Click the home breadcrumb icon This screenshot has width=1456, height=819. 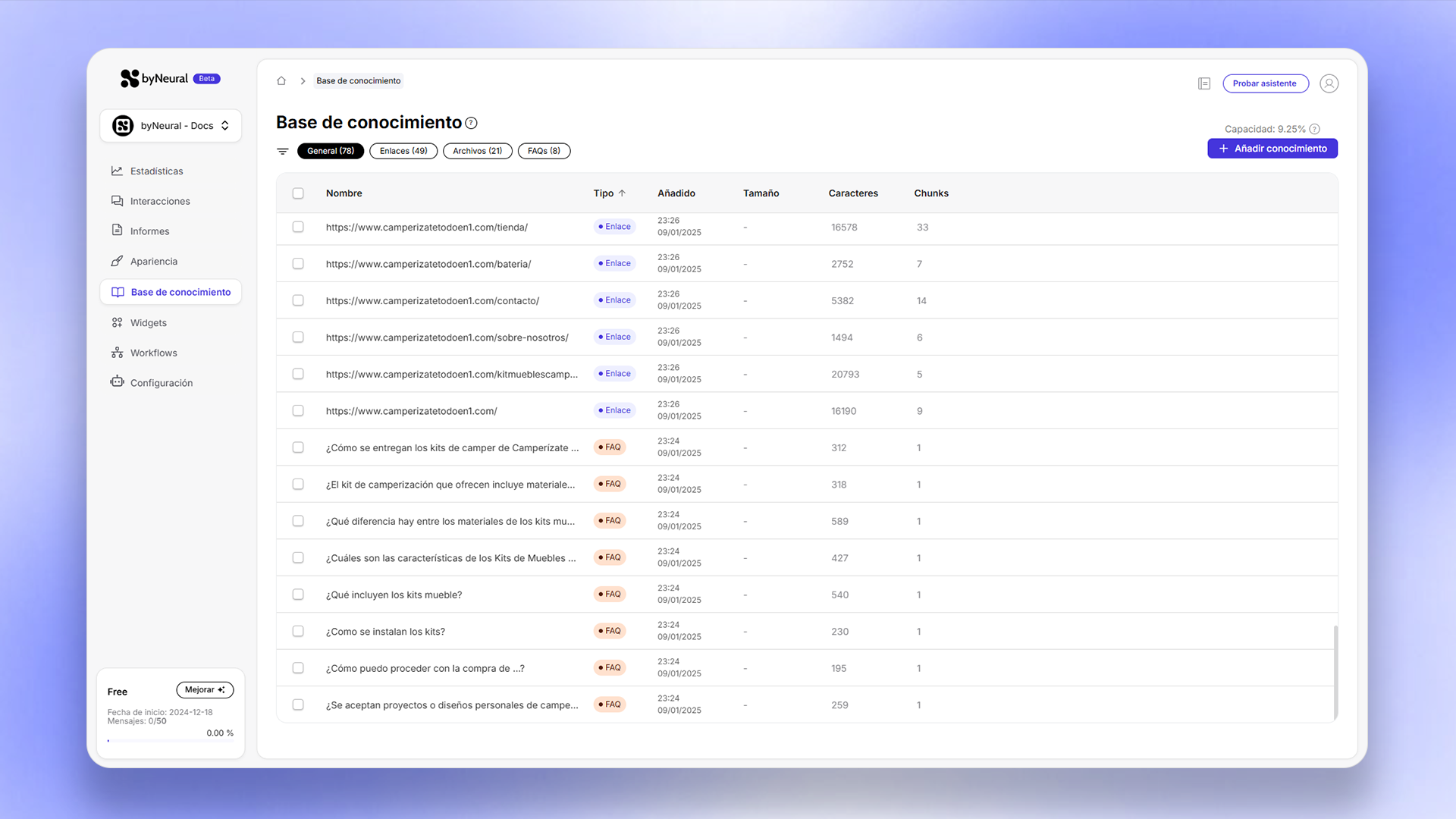pyautogui.click(x=281, y=80)
